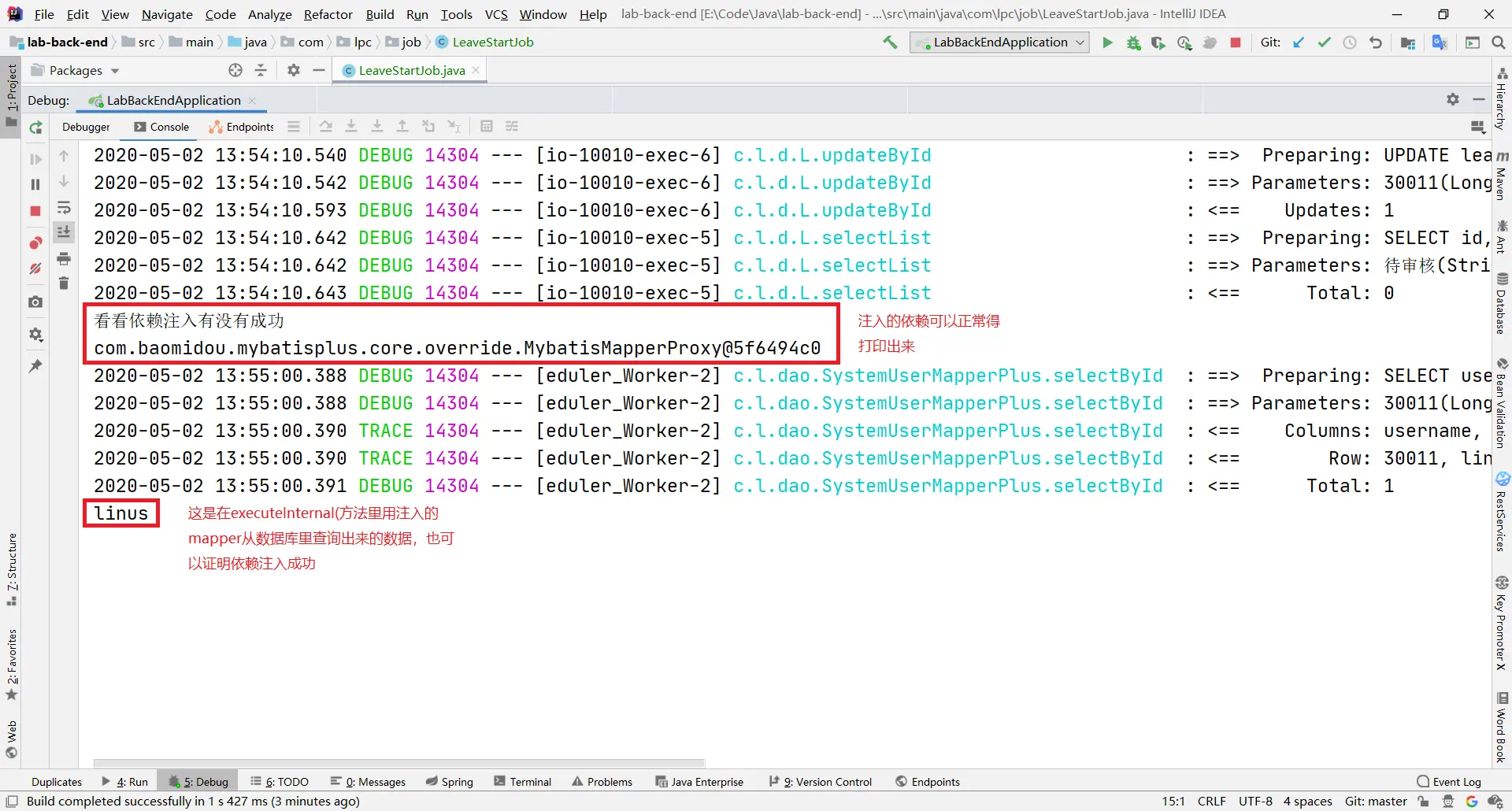Open debug panel settings gear menu

tap(1453, 99)
